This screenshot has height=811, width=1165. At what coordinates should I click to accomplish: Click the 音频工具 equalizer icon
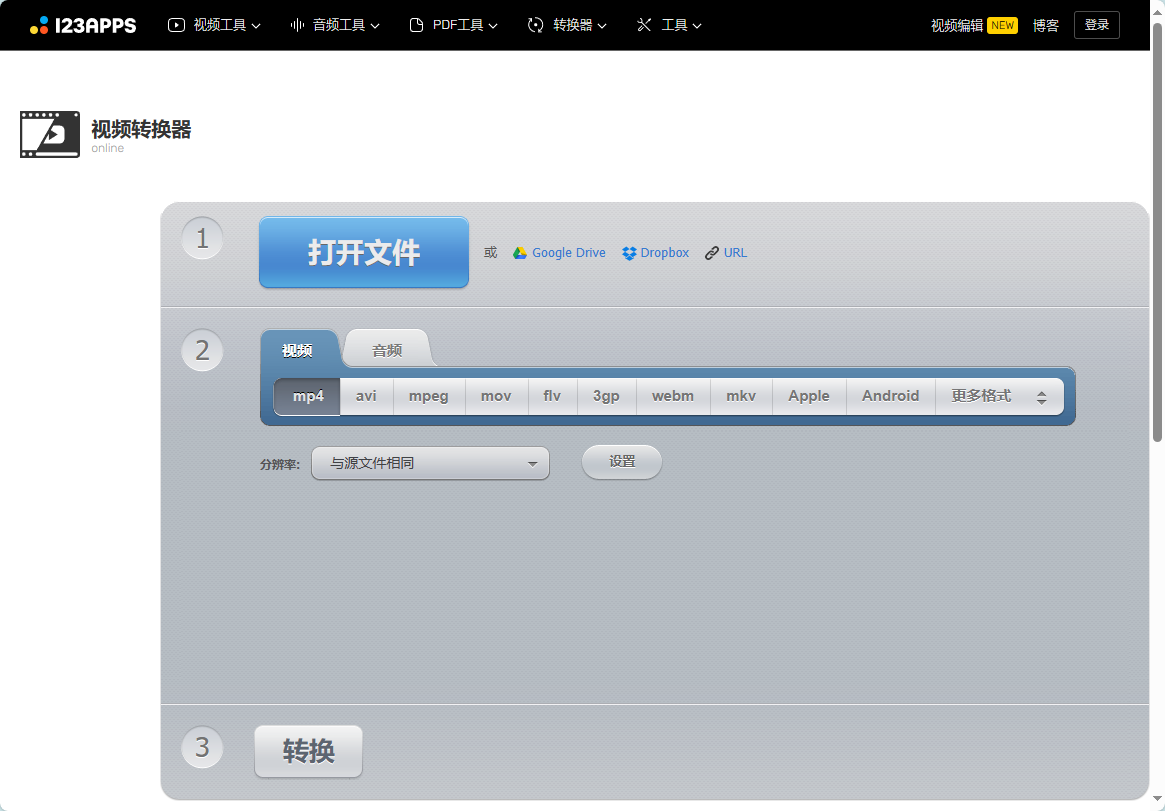pyautogui.click(x=296, y=25)
